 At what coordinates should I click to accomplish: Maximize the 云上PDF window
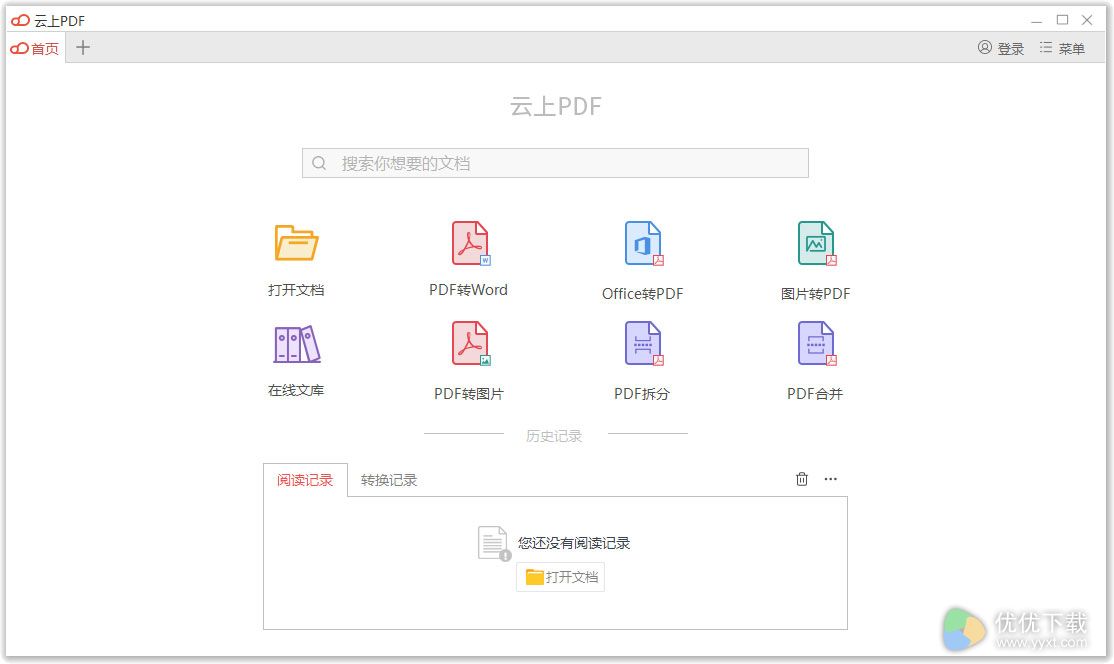click(1062, 20)
